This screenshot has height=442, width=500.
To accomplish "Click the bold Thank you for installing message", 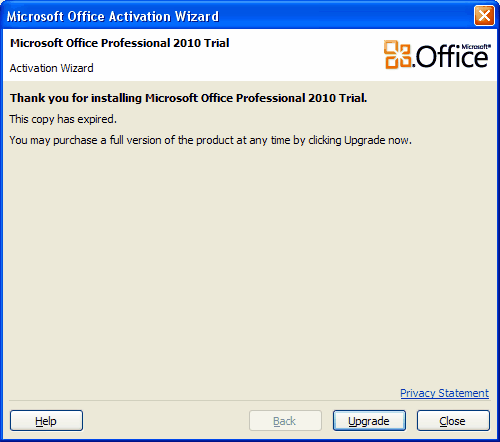I will [x=188, y=98].
